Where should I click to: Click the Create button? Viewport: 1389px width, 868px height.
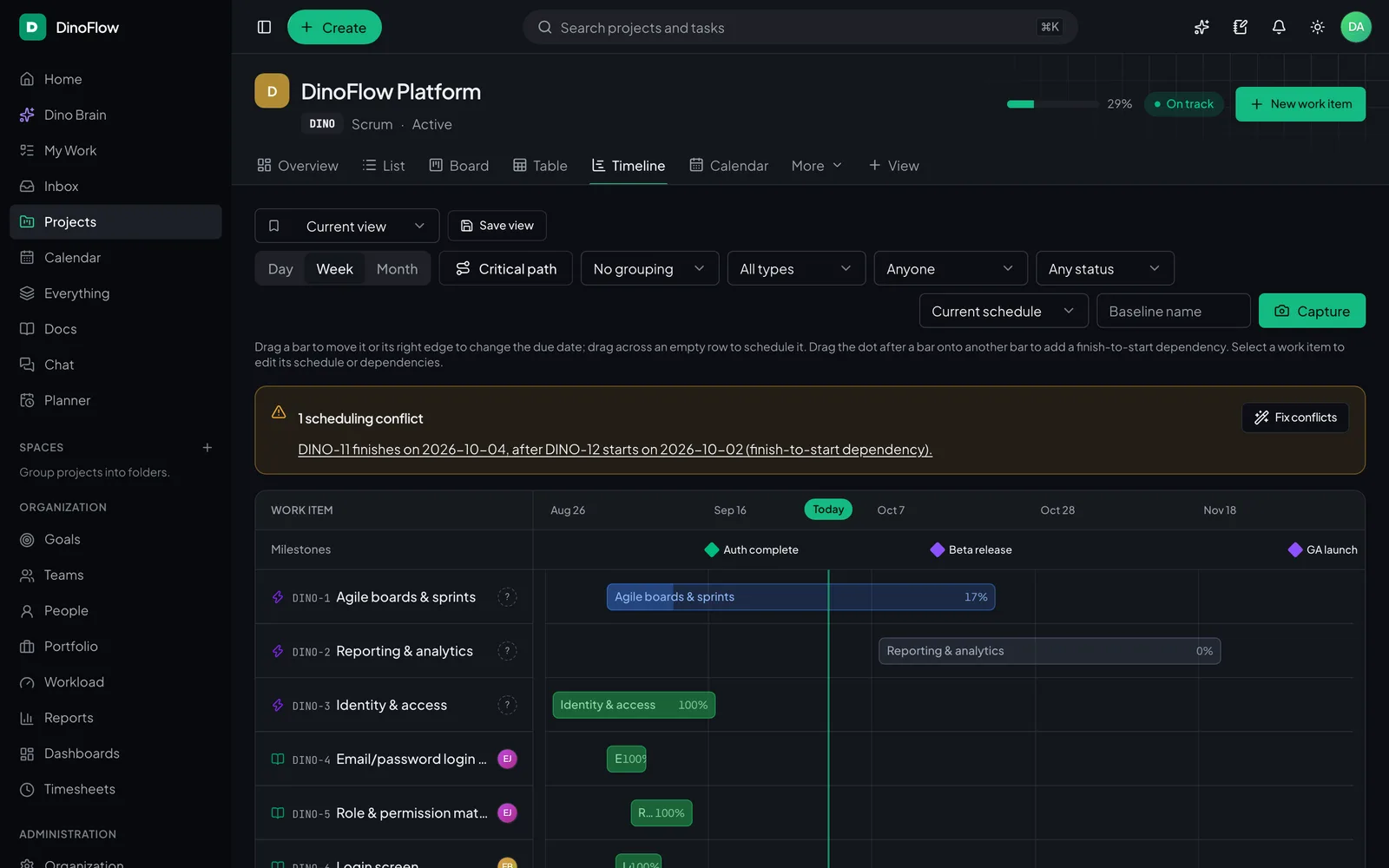[334, 27]
